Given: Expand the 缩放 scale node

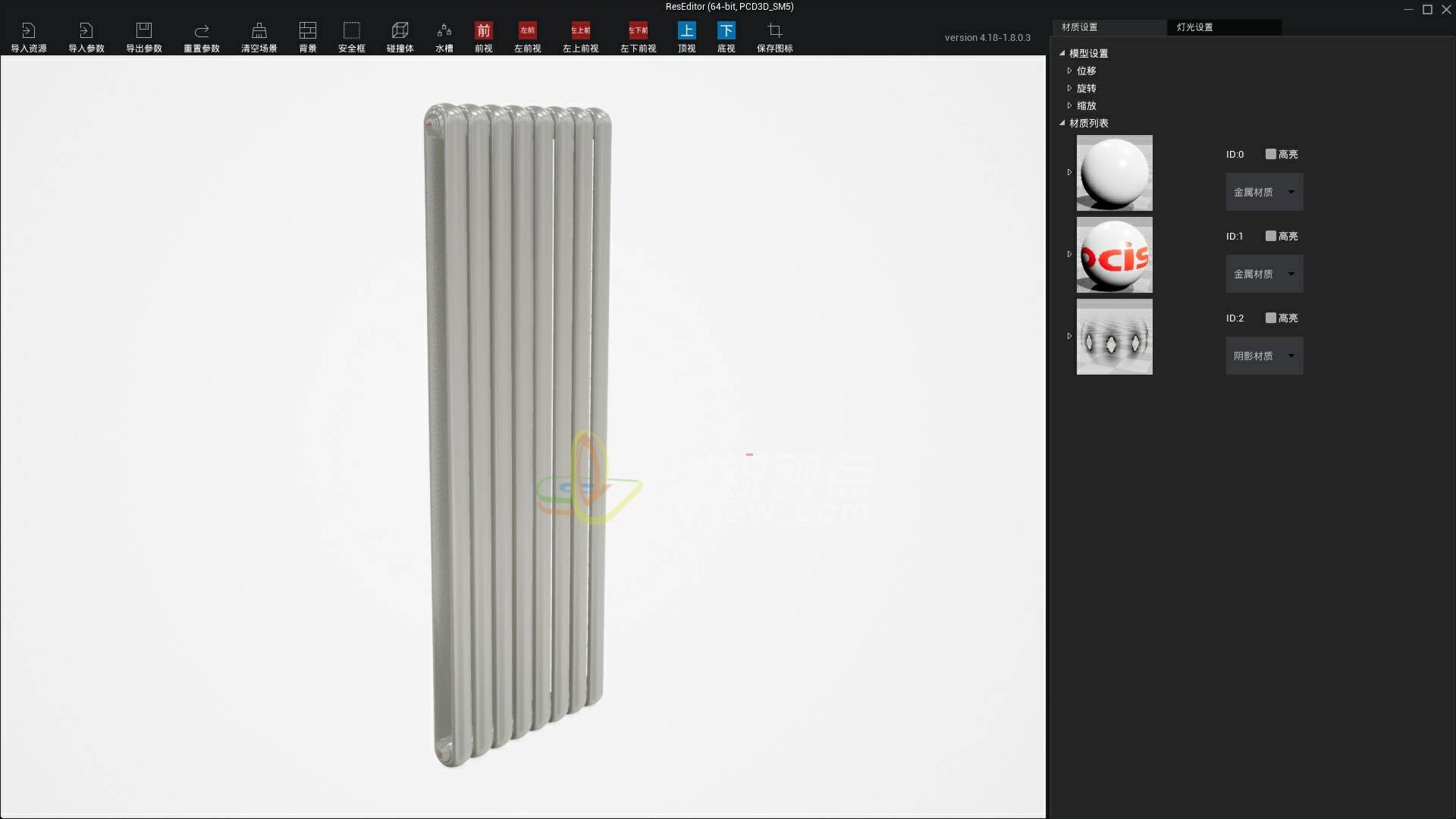Looking at the screenshot, I should [1069, 105].
